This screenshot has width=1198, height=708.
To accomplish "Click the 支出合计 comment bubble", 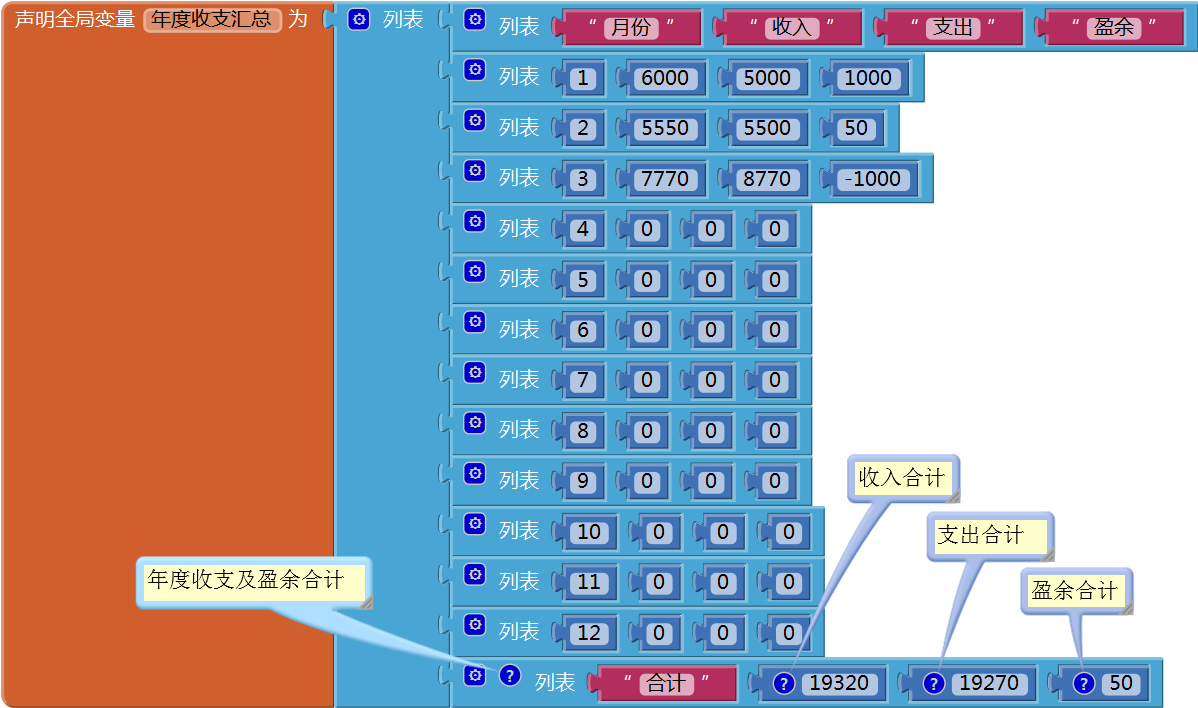I will [990, 535].
